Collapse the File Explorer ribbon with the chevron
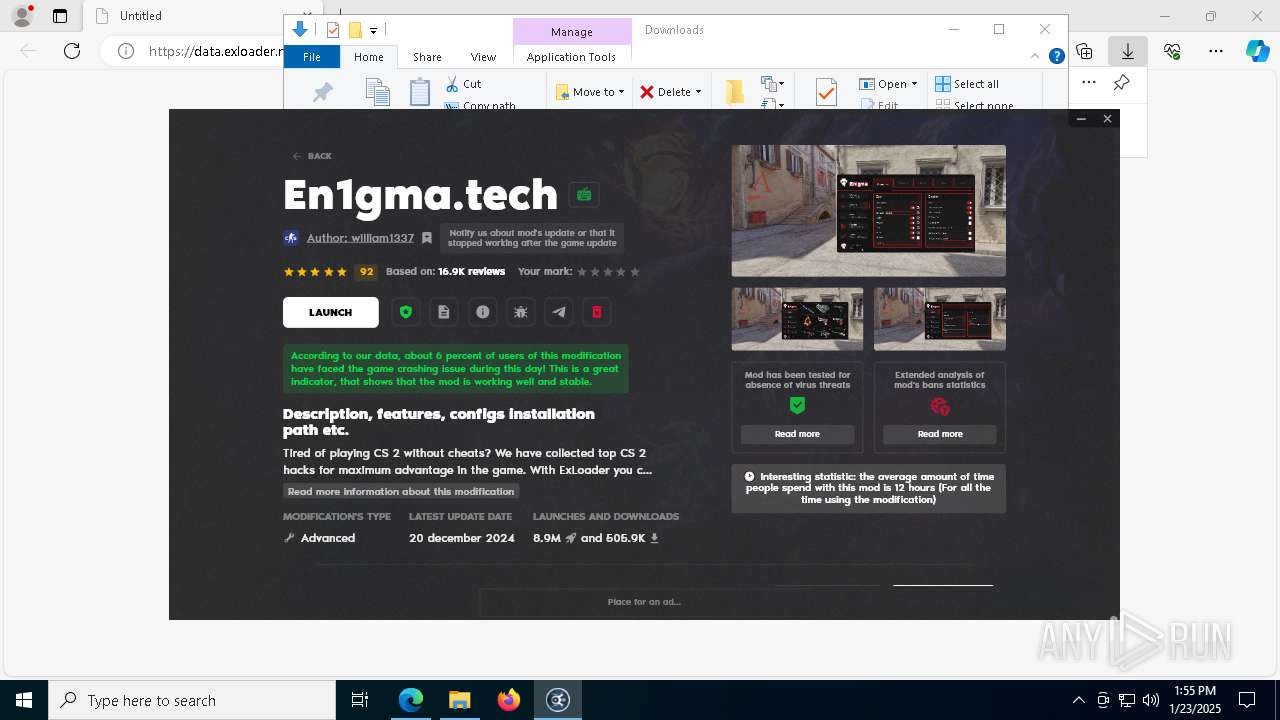1280x720 pixels. [x=1035, y=56]
